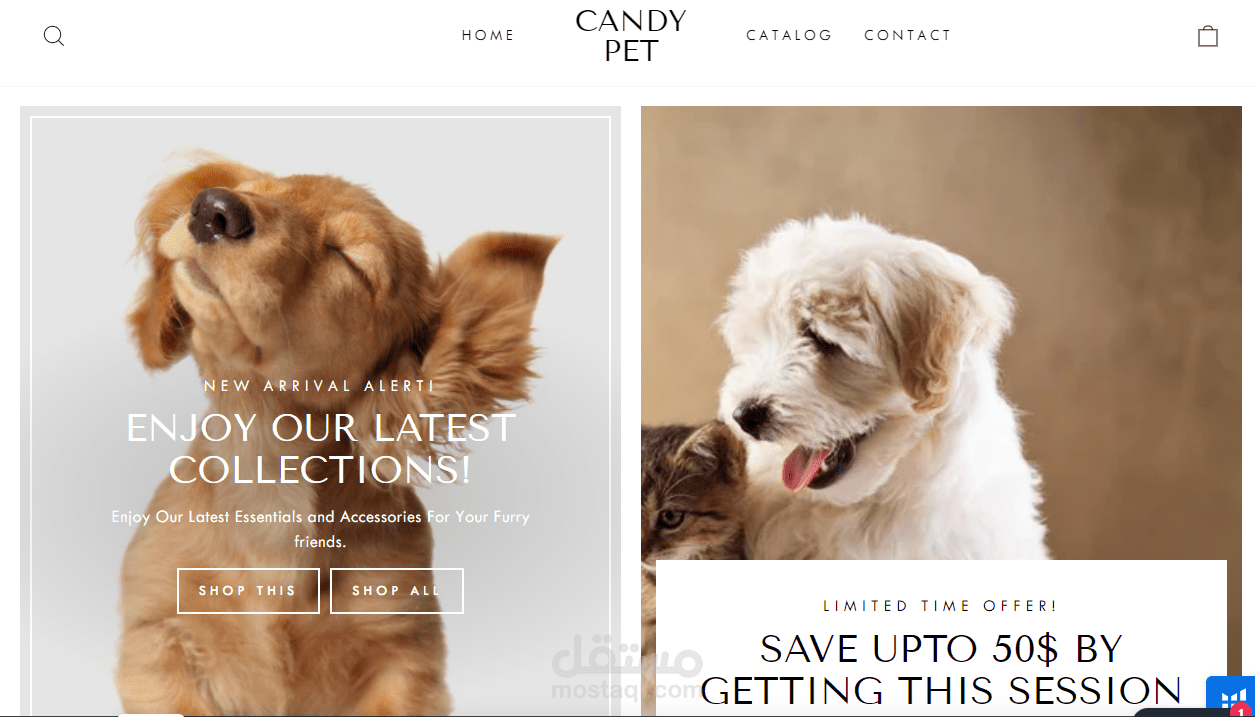Go to the HOME menu item

(488, 35)
